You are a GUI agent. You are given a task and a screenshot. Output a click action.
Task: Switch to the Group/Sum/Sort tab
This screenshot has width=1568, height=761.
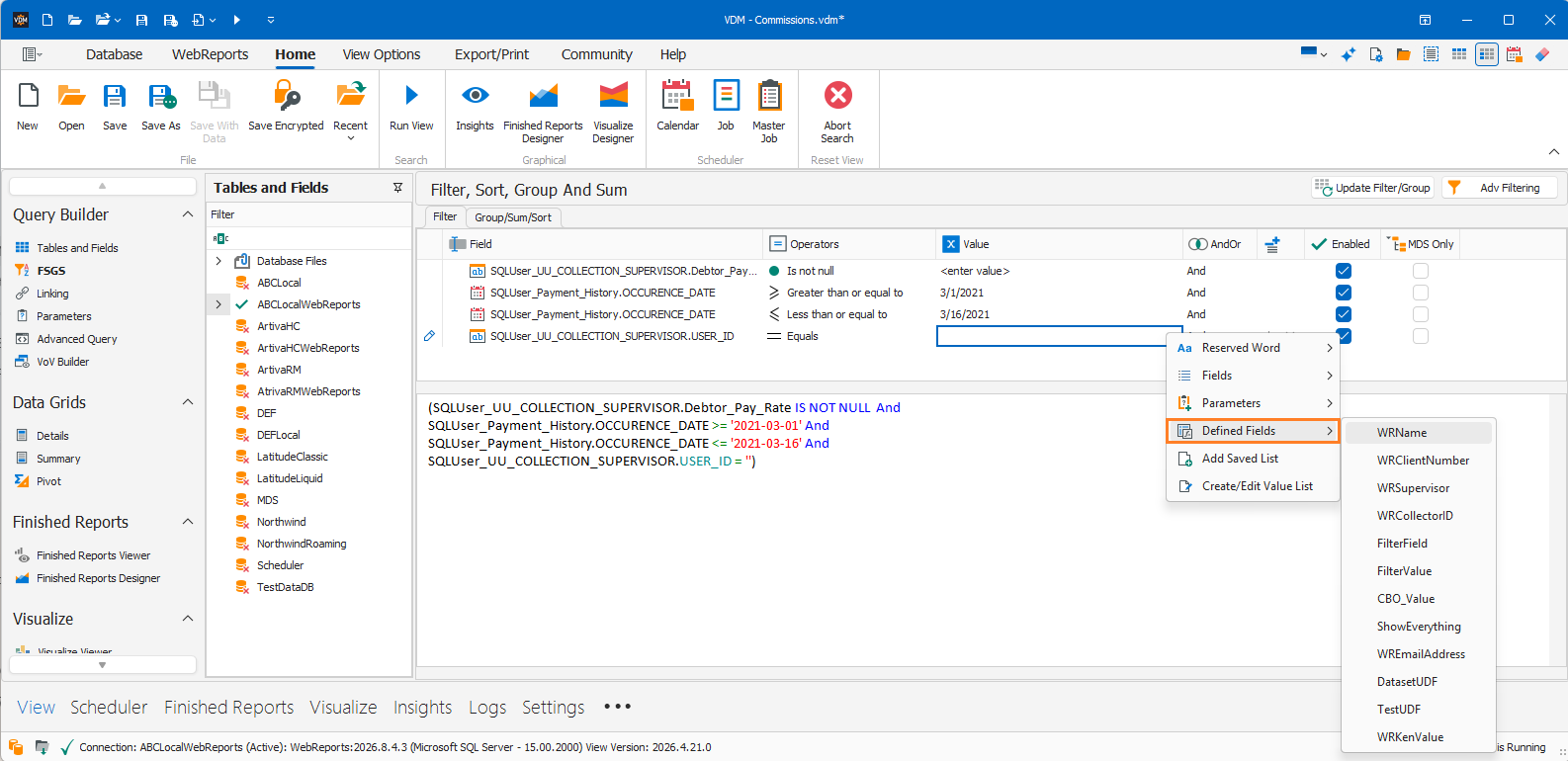point(513,217)
